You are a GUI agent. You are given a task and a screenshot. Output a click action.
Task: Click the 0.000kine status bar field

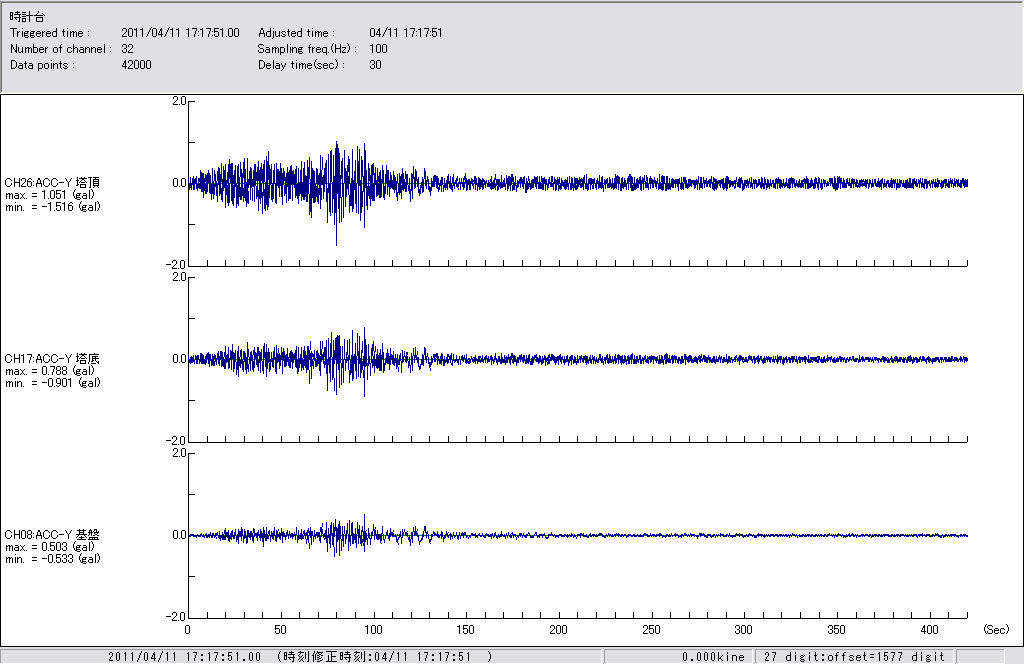pyautogui.click(x=713, y=657)
